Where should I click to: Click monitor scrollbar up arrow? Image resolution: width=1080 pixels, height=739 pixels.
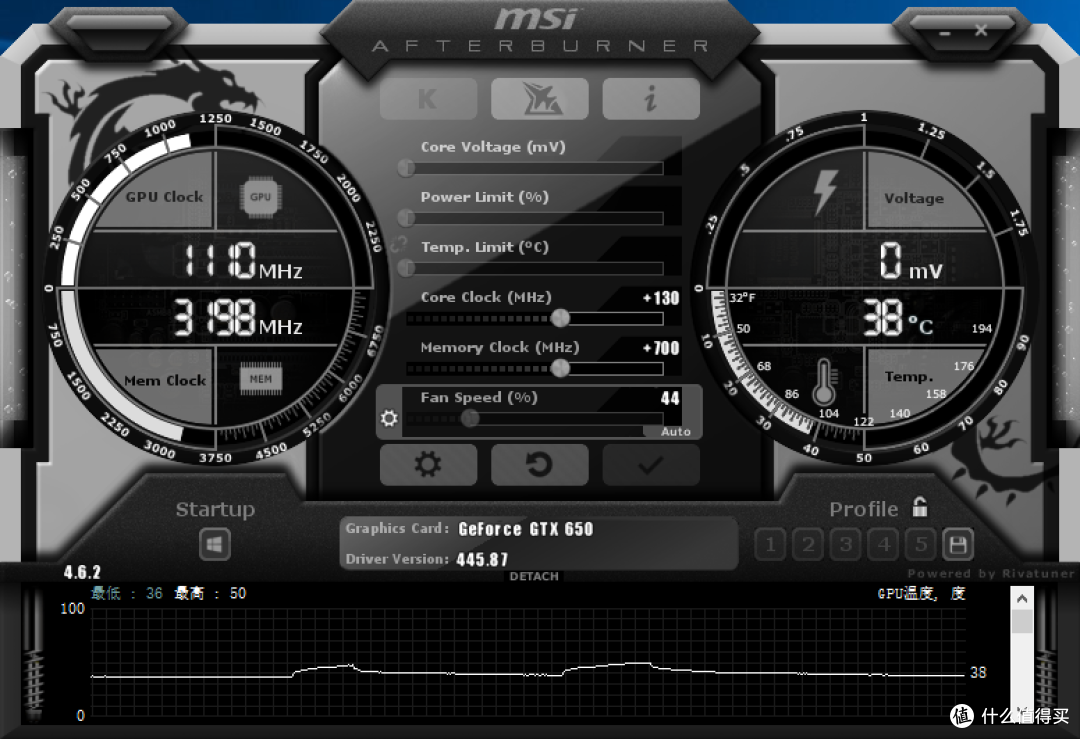coord(1022,599)
